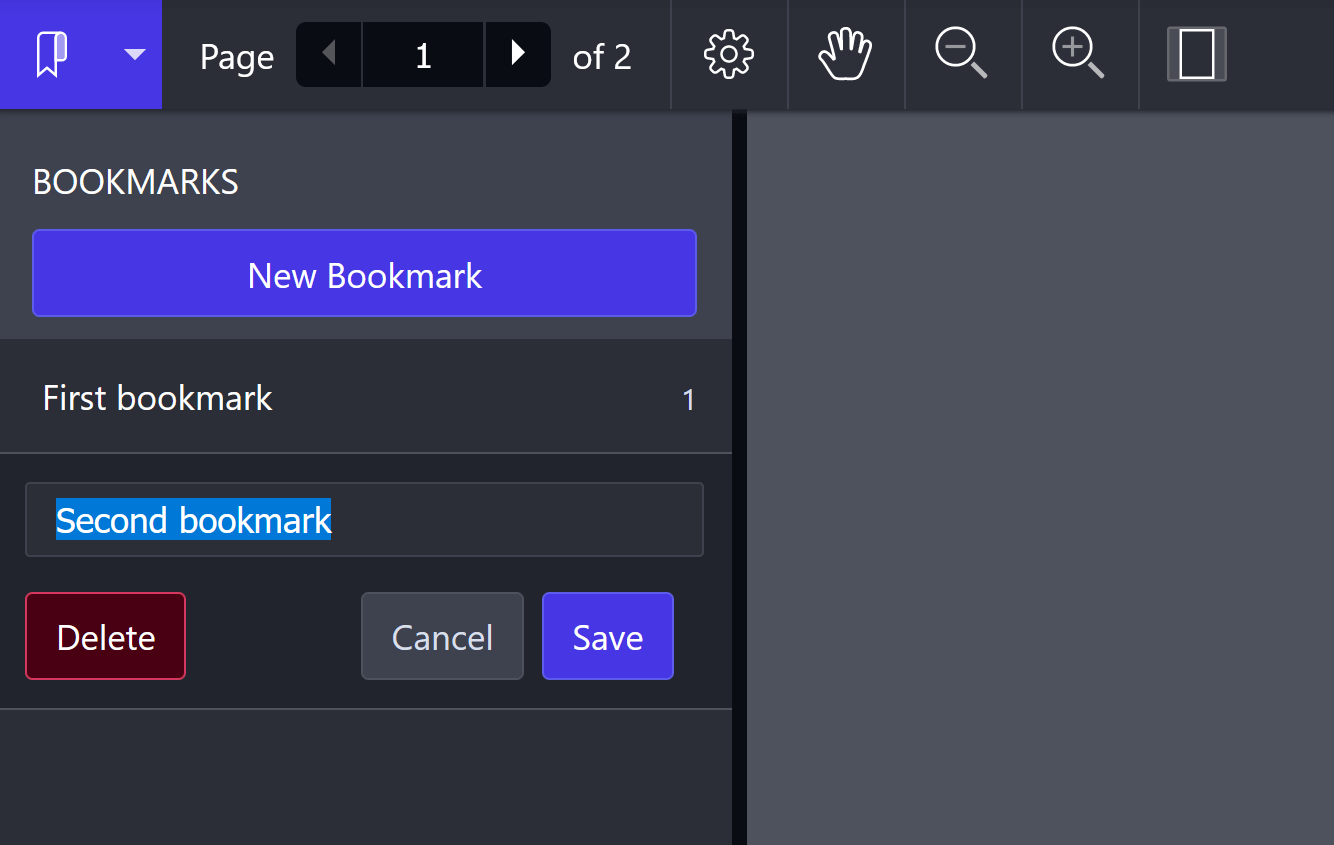Viewport: 1334px width, 845px height.
Task: Select the First bookmark entry
Action: [157, 397]
